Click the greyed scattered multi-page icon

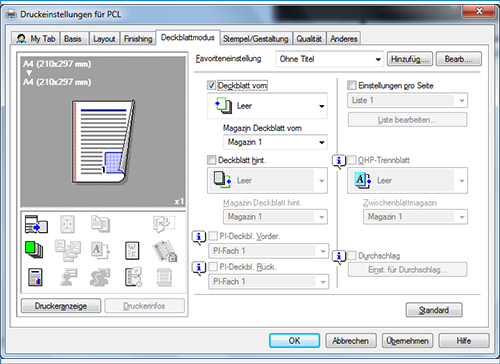click(x=68, y=251)
